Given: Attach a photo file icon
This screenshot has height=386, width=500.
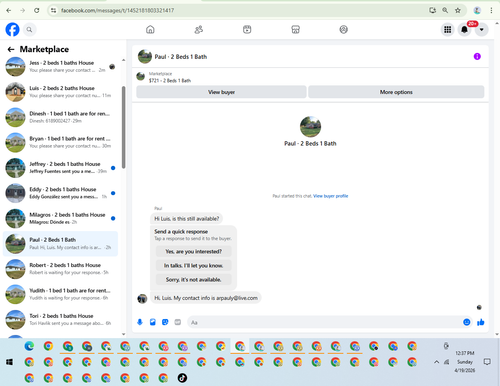Looking at the screenshot, I should [x=153, y=322].
